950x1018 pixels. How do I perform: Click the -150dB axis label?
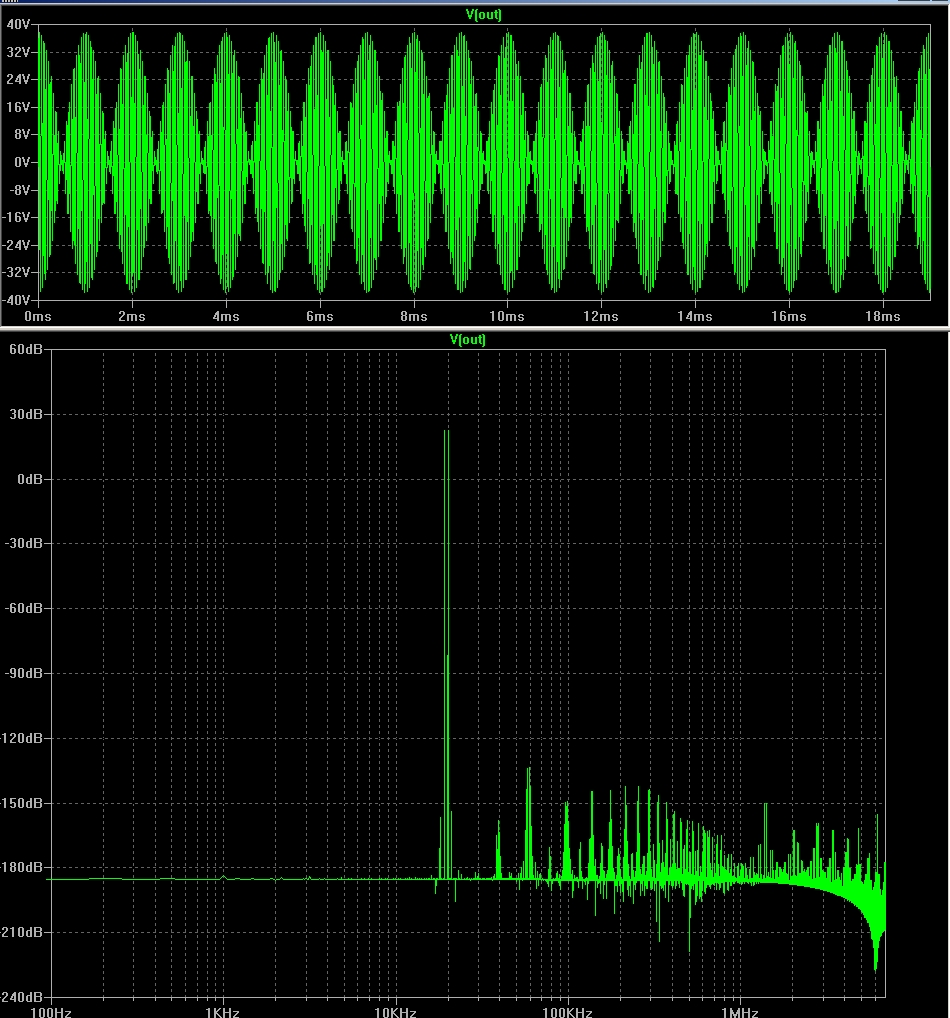coord(21,803)
